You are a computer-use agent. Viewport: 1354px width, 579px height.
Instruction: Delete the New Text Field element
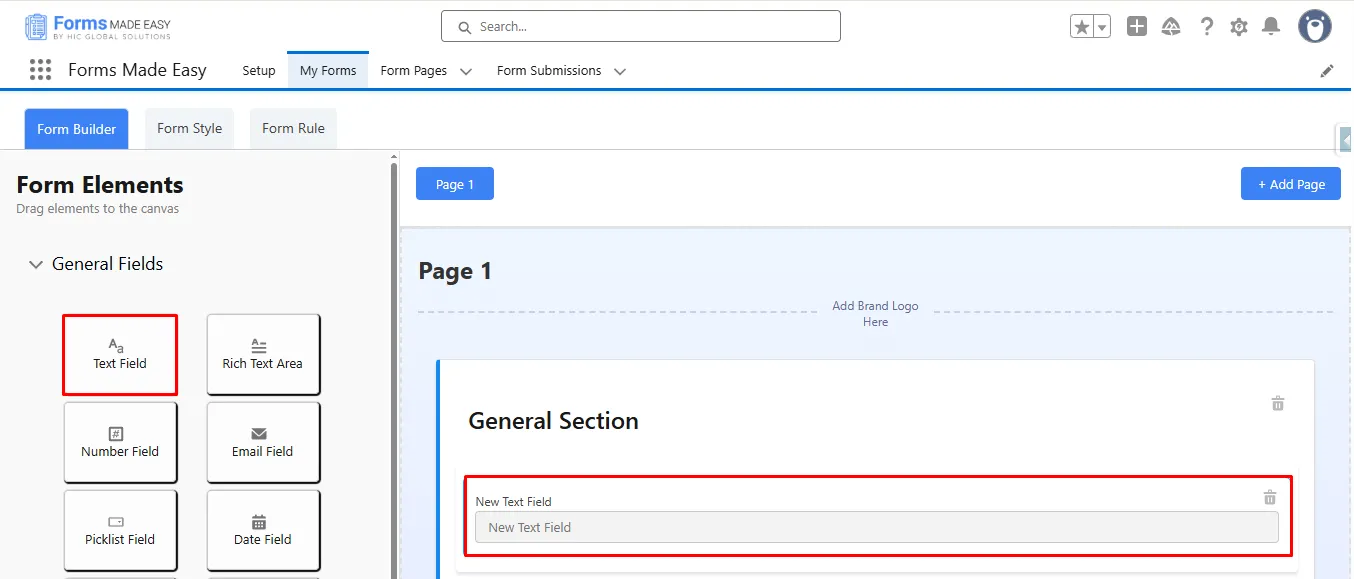click(x=1269, y=497)
